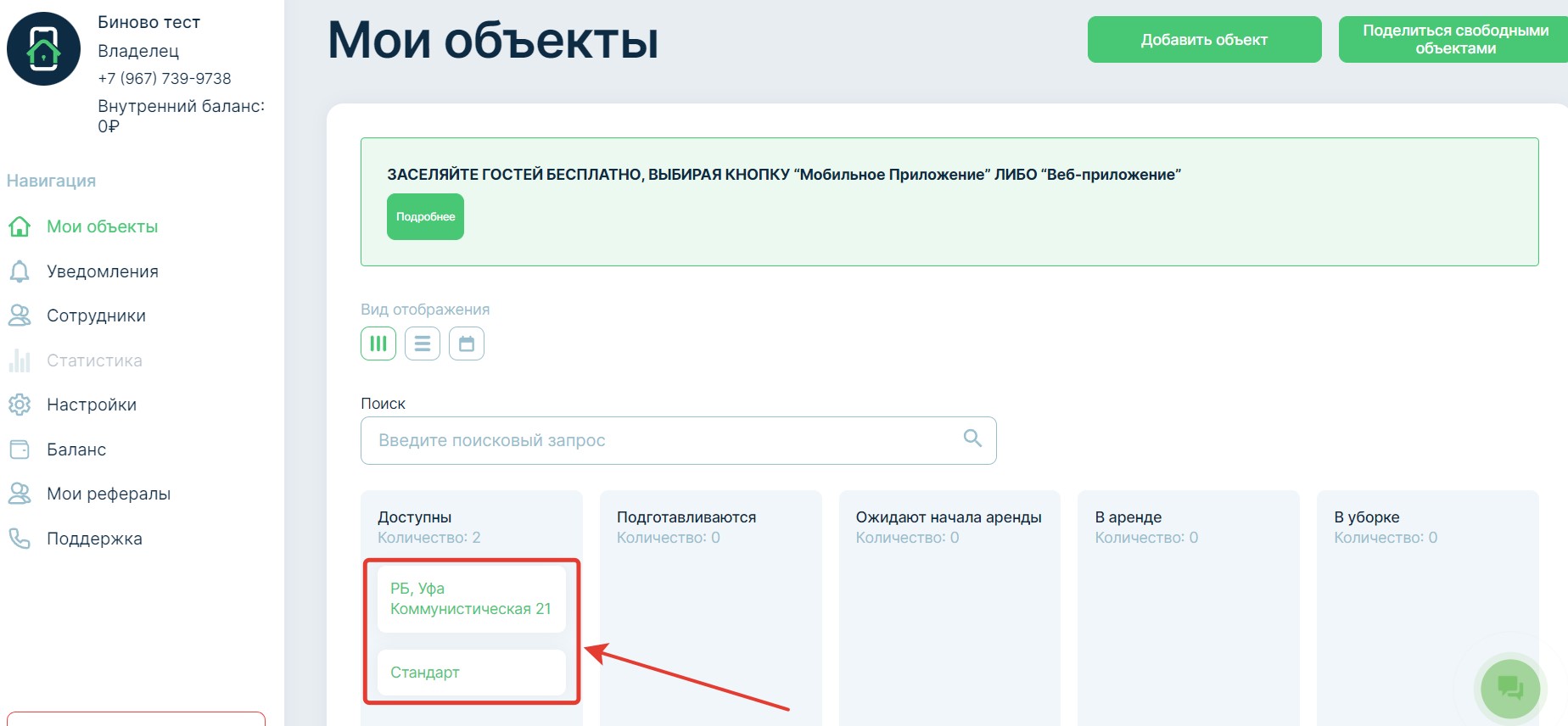
Task: Click the Биново тест profile logo
Action: tap(44, 48)
